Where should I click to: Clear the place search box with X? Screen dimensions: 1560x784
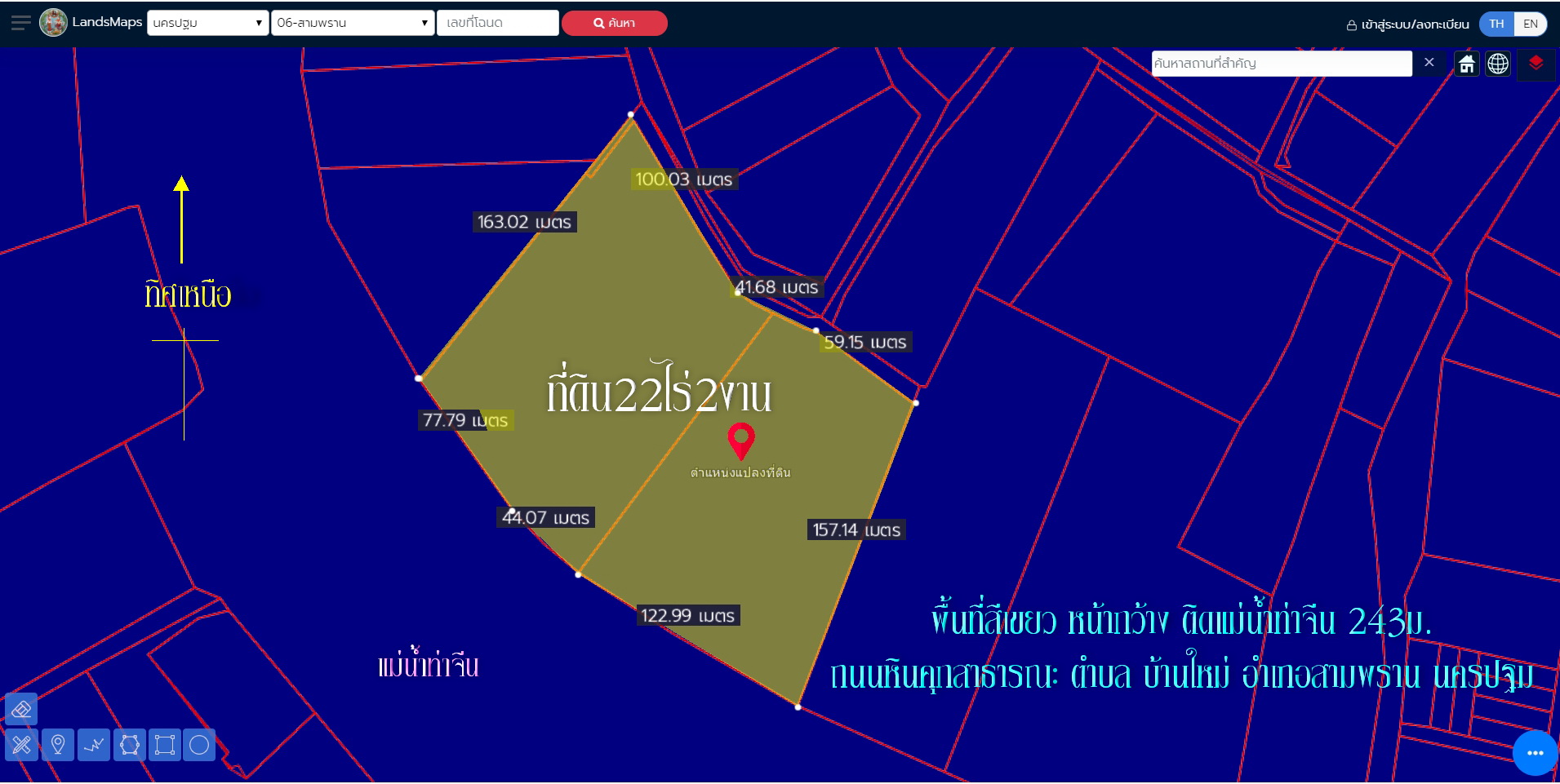click(1429, 63)
